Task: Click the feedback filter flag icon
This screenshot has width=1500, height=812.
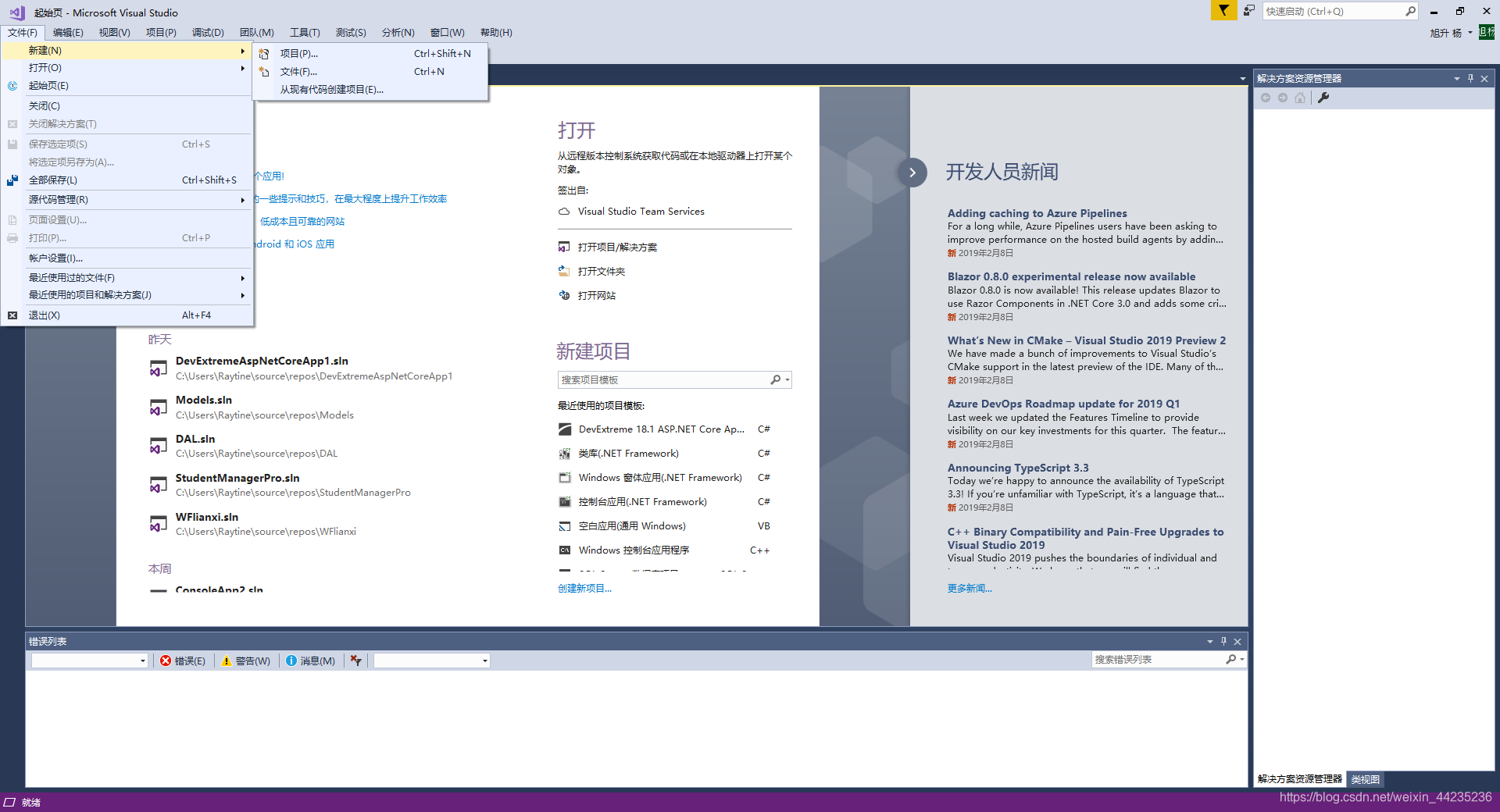Action: coord(1223,11)
